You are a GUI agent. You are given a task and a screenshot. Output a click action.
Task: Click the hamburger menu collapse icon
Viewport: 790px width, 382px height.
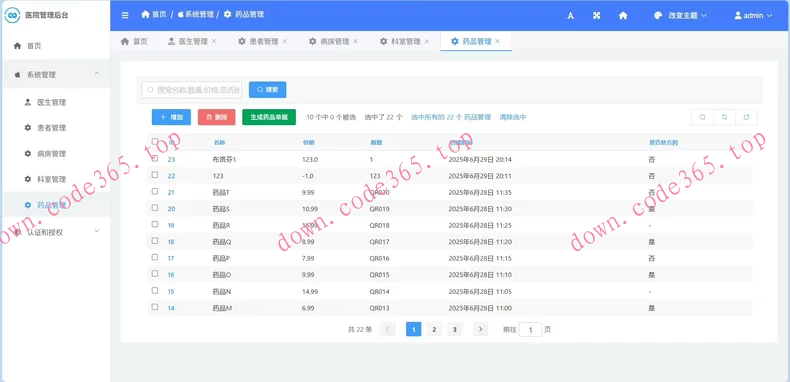[125, 15]
